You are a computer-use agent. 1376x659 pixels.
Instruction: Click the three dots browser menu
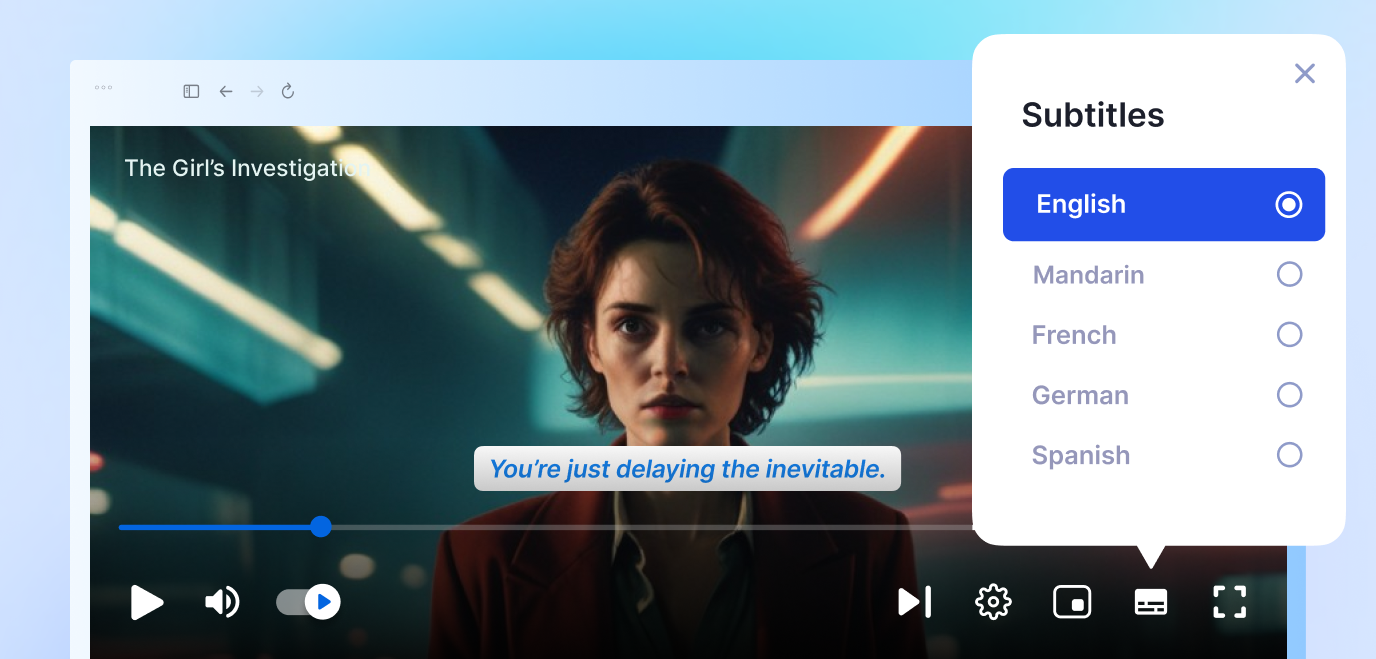(103, 88)
